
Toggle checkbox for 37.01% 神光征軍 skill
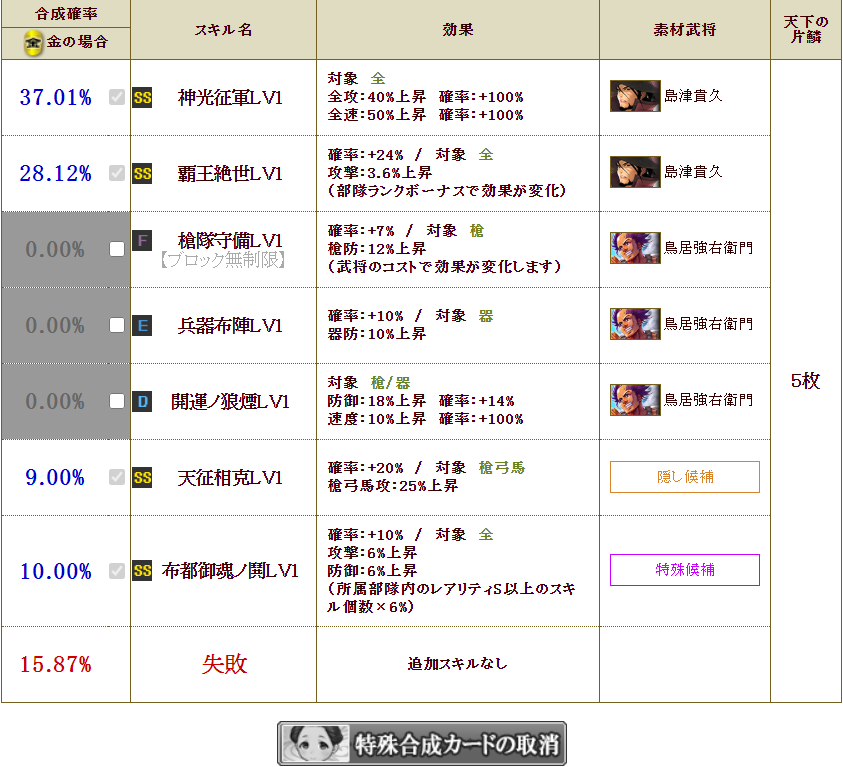[x=117, y=97]
